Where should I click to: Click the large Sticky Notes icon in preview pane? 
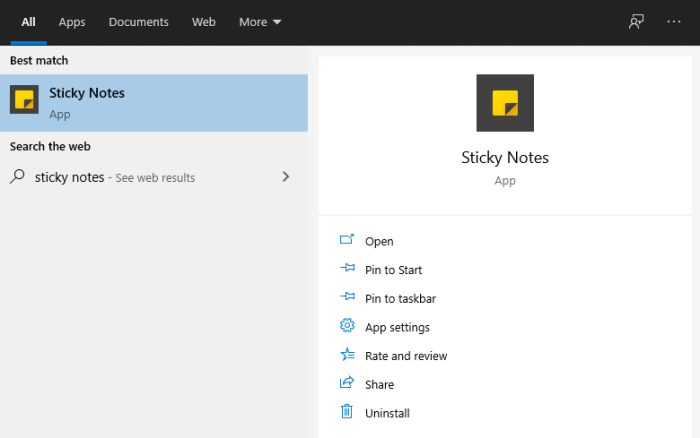click(505, 103)
